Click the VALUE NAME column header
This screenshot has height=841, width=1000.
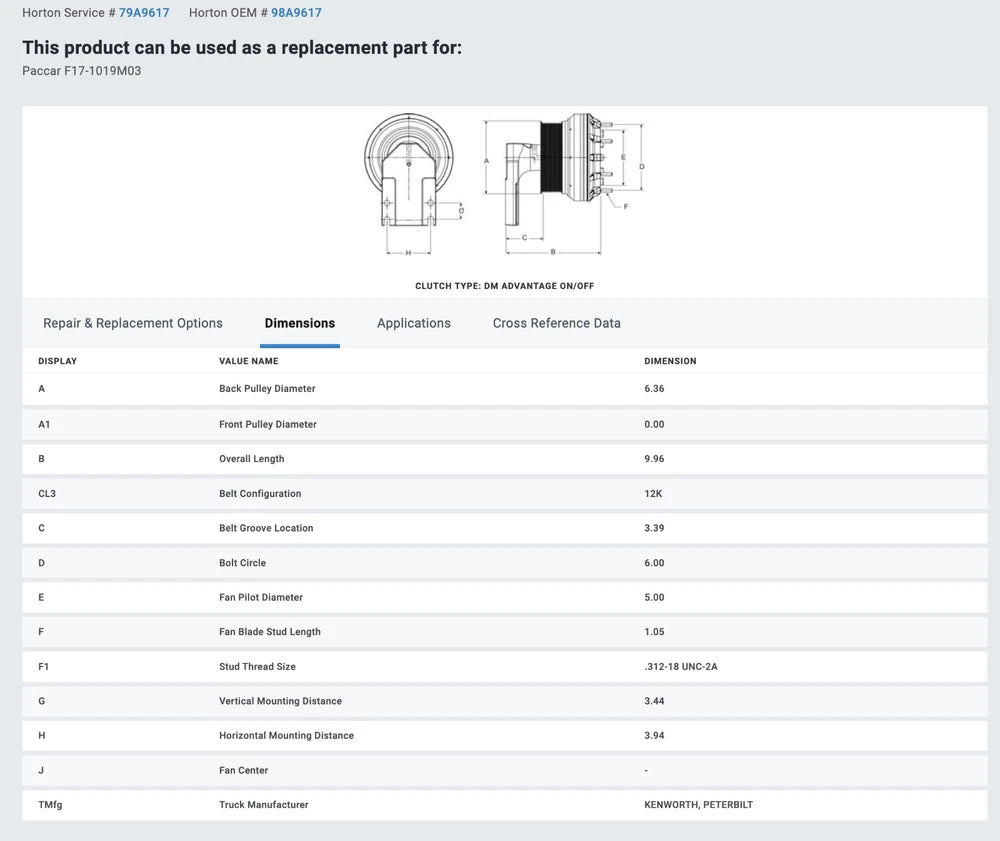click(x=249, y=361)
